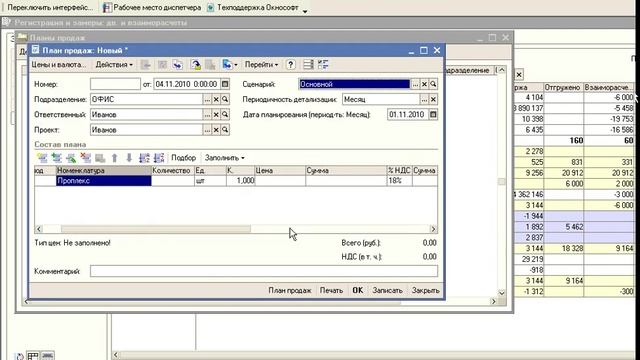Click the Отгружено column header in the background report

(x=564, y=87)
